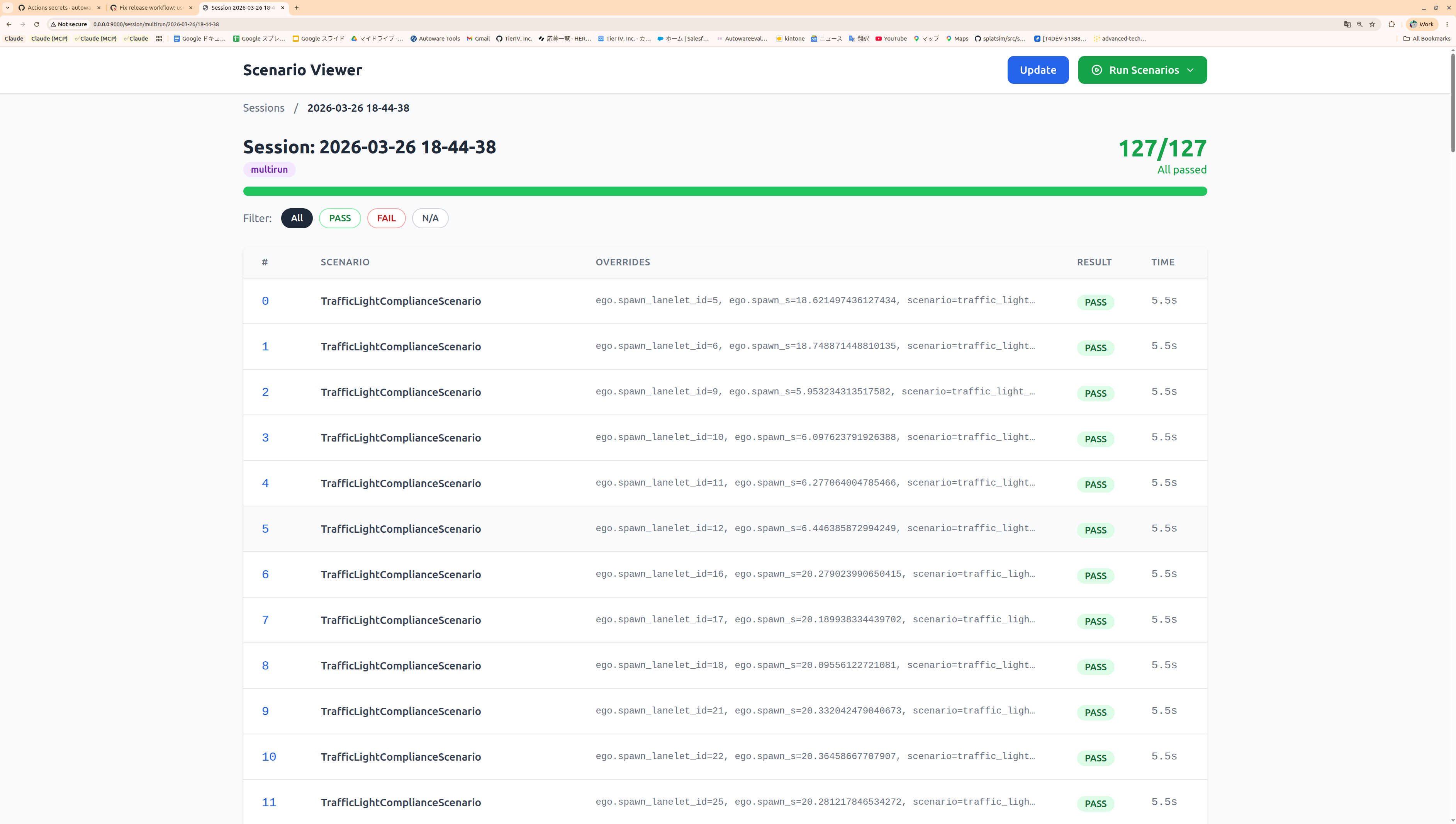Open the tab search dropdown arrow
The height and width of the screenshot is (824, 1456).
click(8, 8)
